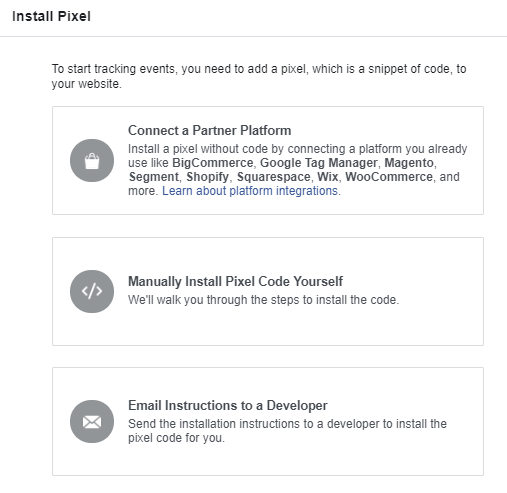Select Connect a Partner Platform heading

point(210,130)
